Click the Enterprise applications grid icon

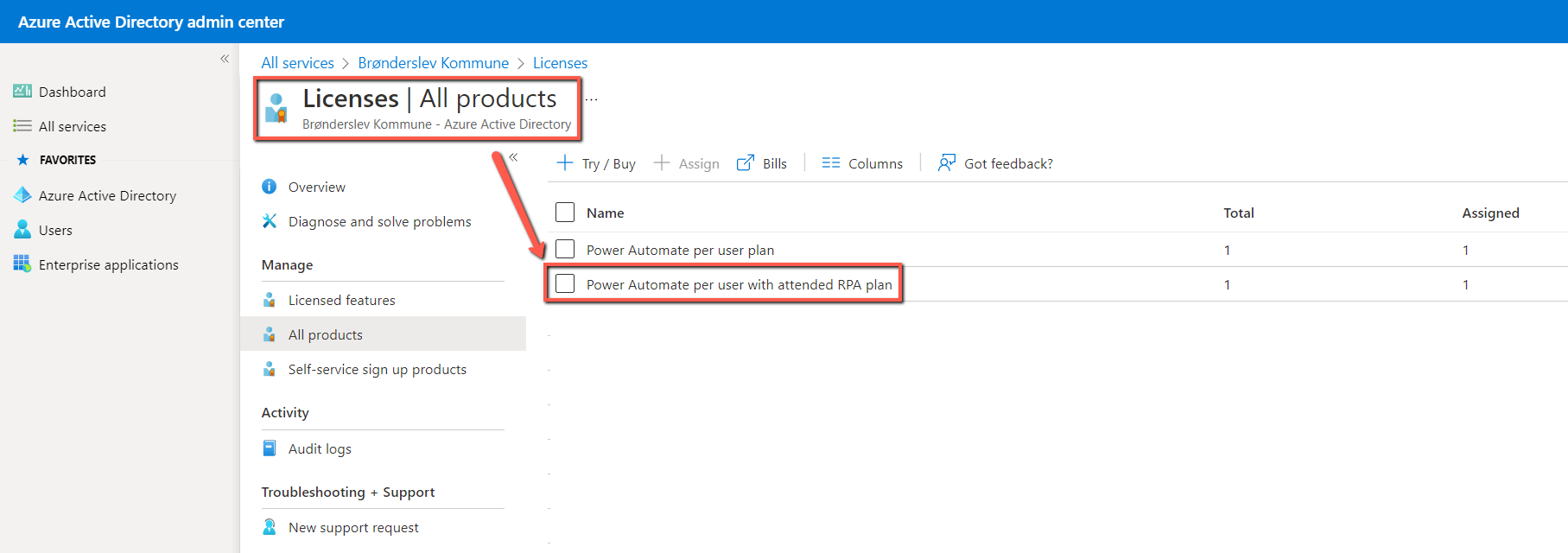pos(22,264)
